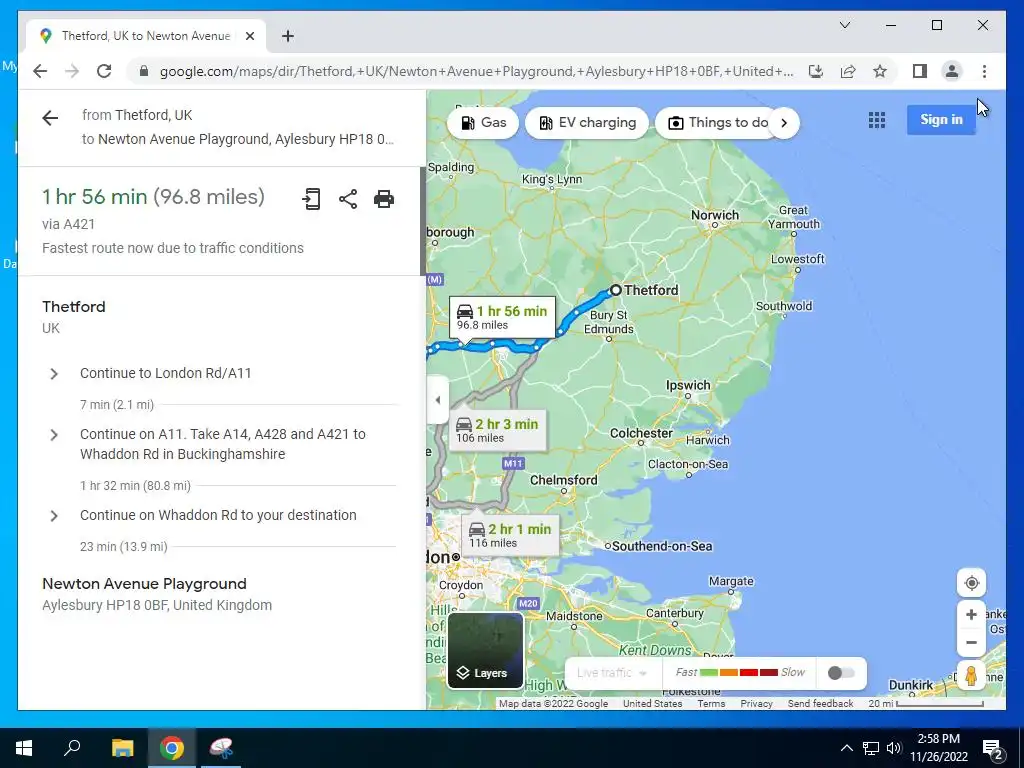Sign in to Google account
This screenshot has width=1024, height=768.
941,120
